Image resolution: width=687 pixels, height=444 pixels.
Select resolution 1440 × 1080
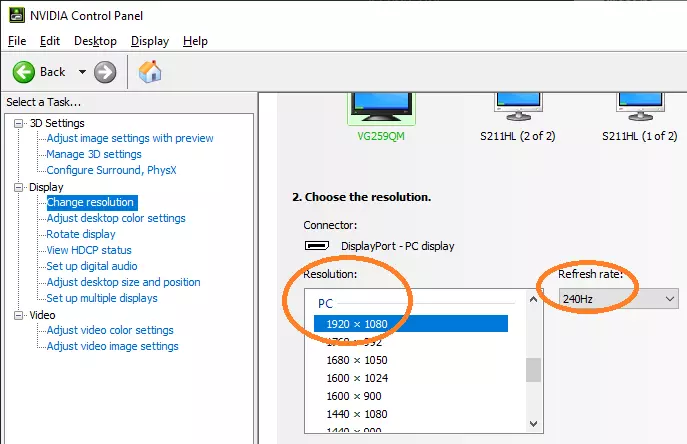pos(357,414)
